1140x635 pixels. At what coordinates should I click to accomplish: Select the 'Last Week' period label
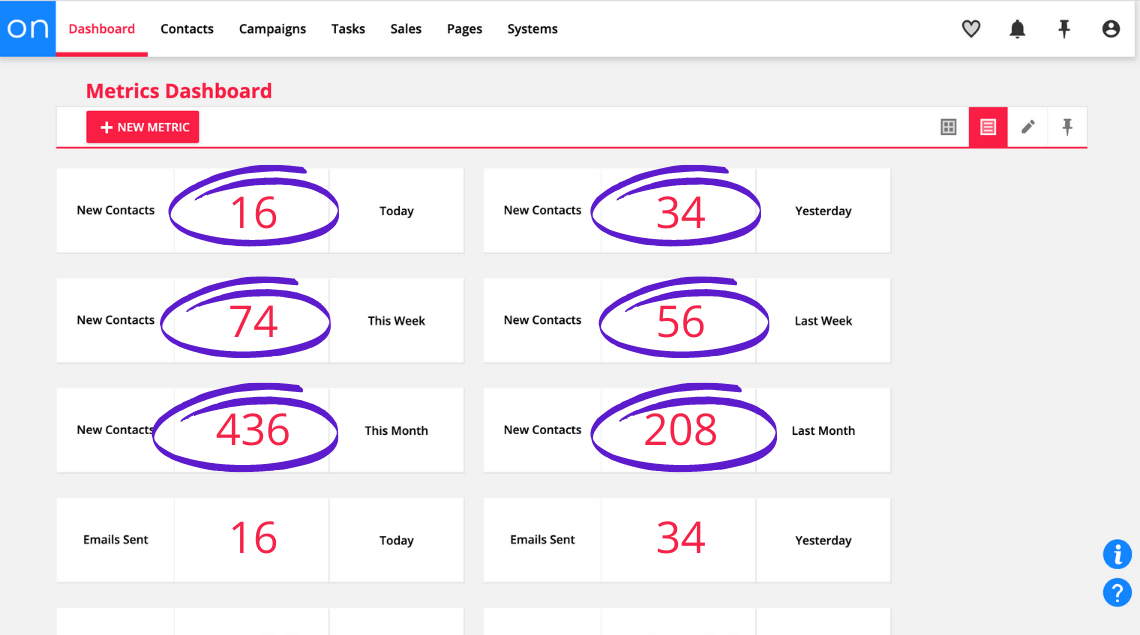pyautogui.click(x=823, y=321)
